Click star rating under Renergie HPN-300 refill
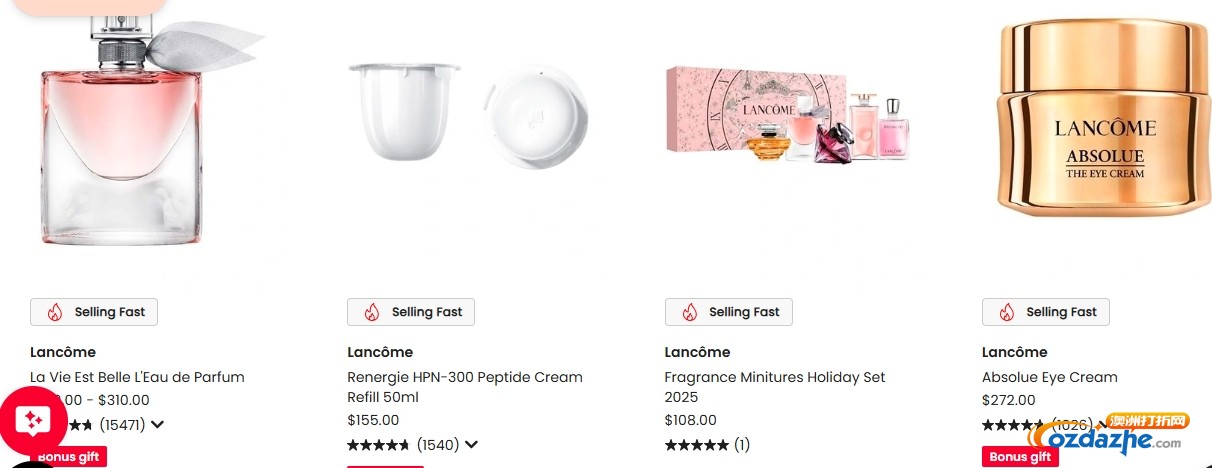Screen dimensions: 1212x468 [378, 445]
